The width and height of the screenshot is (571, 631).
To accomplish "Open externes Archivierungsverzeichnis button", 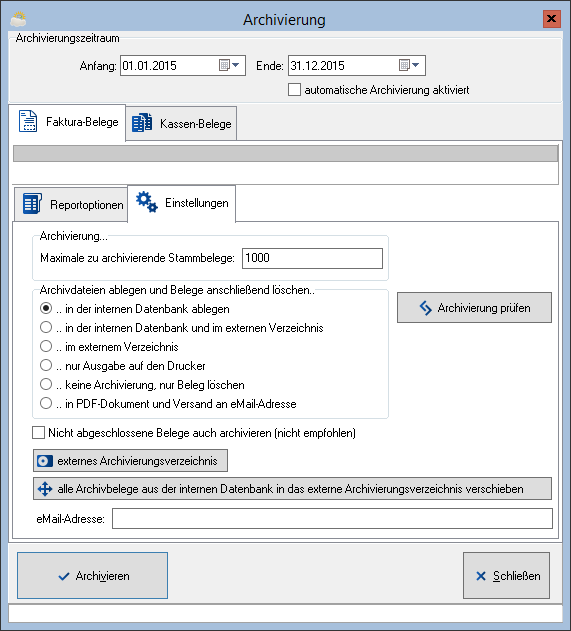I will pyautogui.click(x=130, y=461).
